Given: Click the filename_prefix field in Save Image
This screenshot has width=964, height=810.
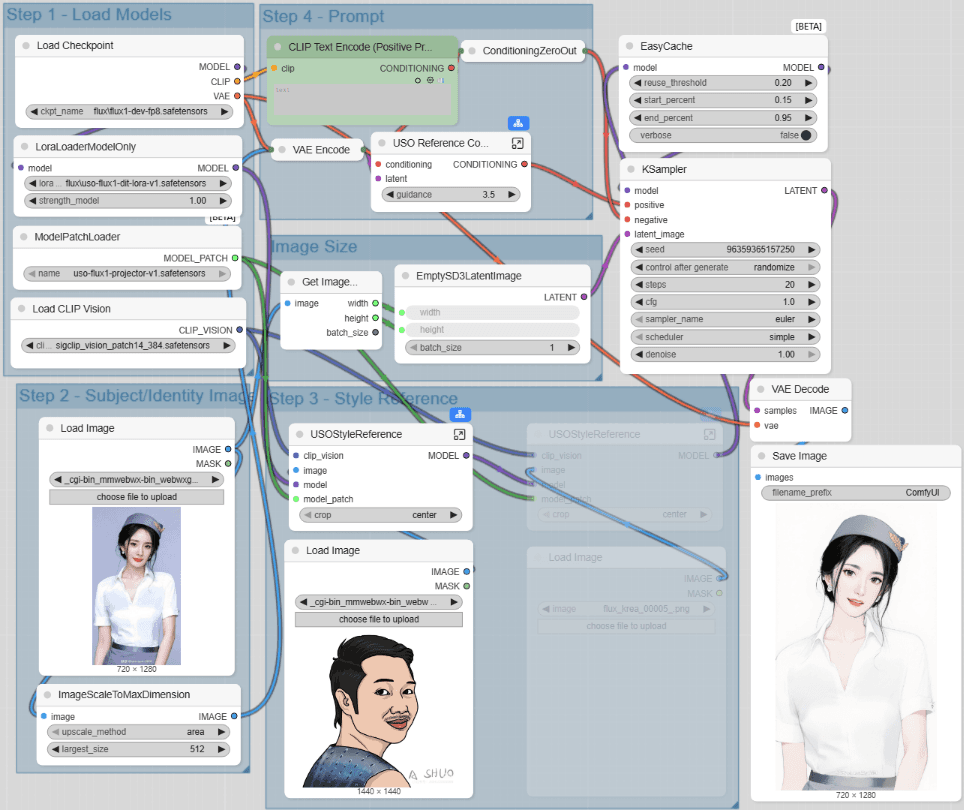Looking at the screenshot, I should click(855, 493).
